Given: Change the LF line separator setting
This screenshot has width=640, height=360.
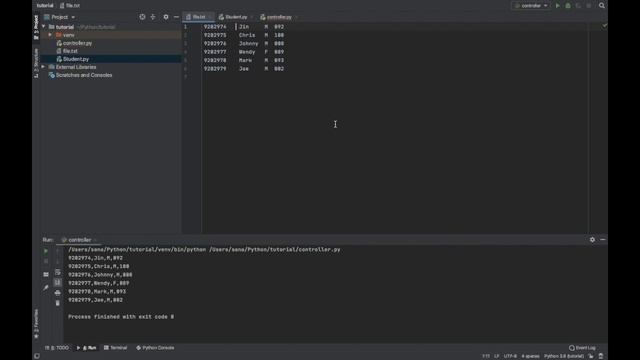Looking at the screenshot, I should pyautogui.click(x=497, y=356).
